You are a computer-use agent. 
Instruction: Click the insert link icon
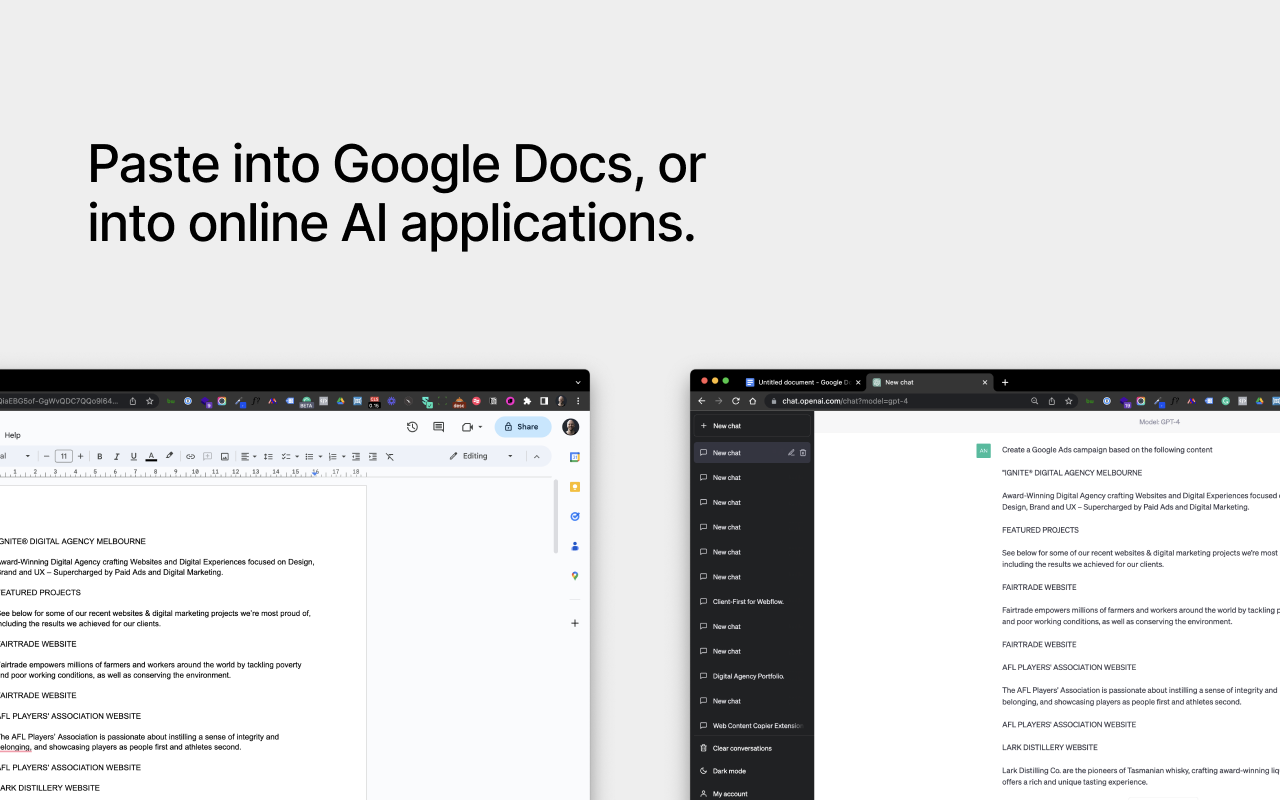click(x=190, y=456)
